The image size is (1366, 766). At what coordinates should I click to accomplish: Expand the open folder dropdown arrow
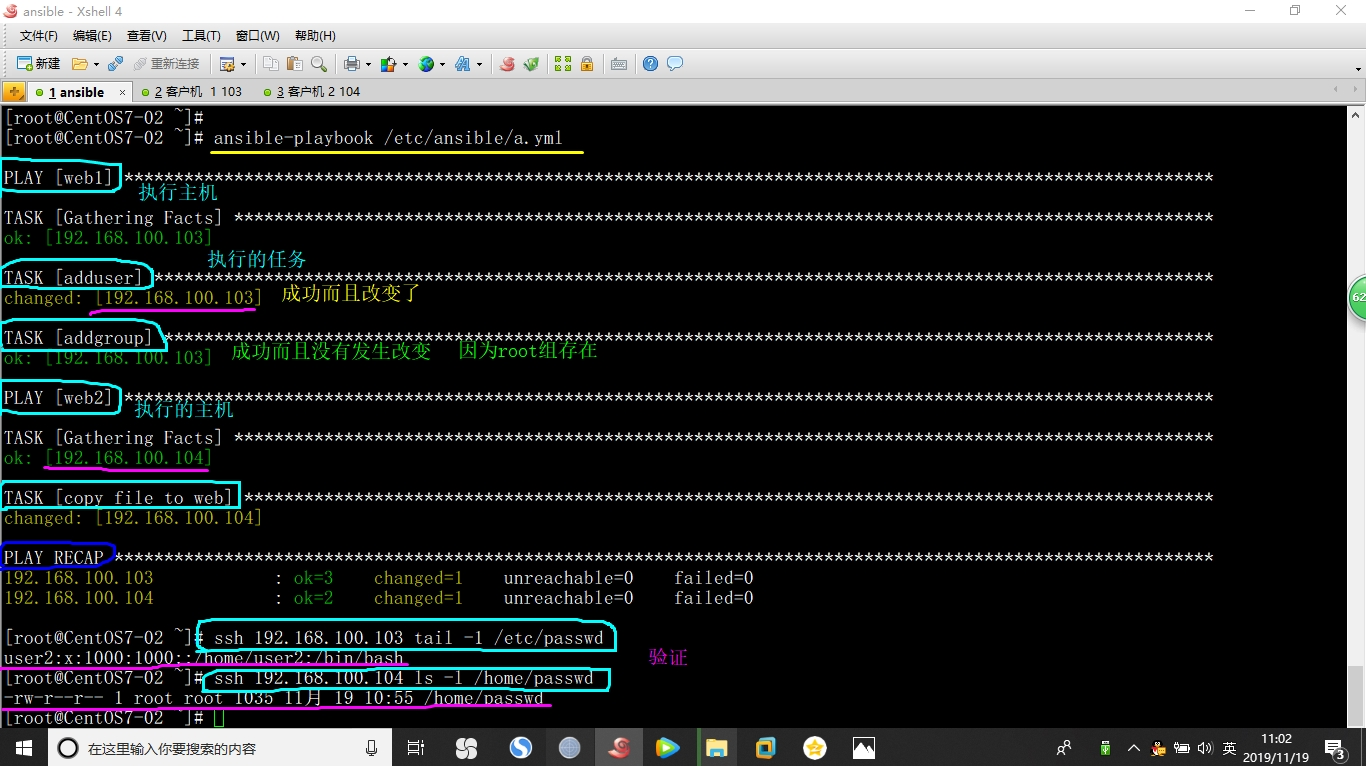tap(96, 64)
